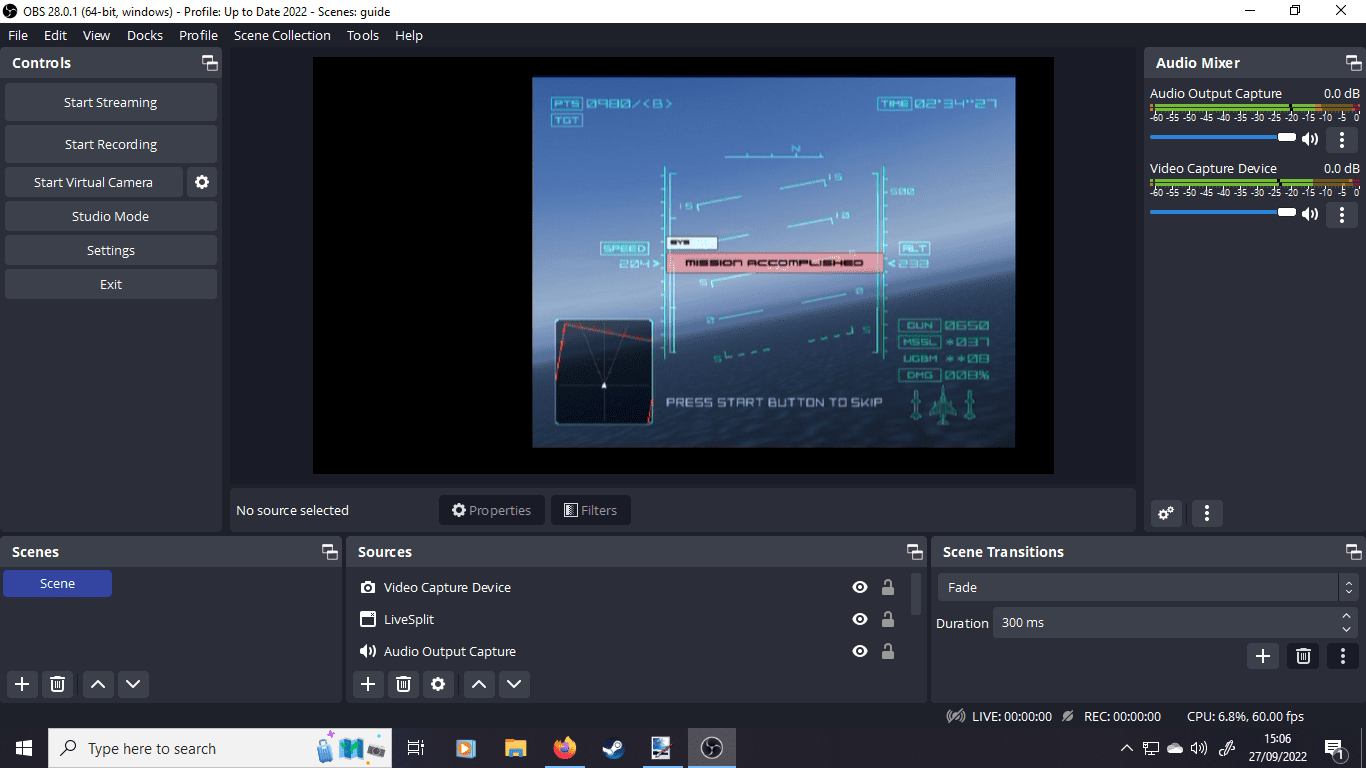Click Start Streaming button
Image resolution: width=1366 pixels, height=768 pixels.
click(x=111, y=102)
